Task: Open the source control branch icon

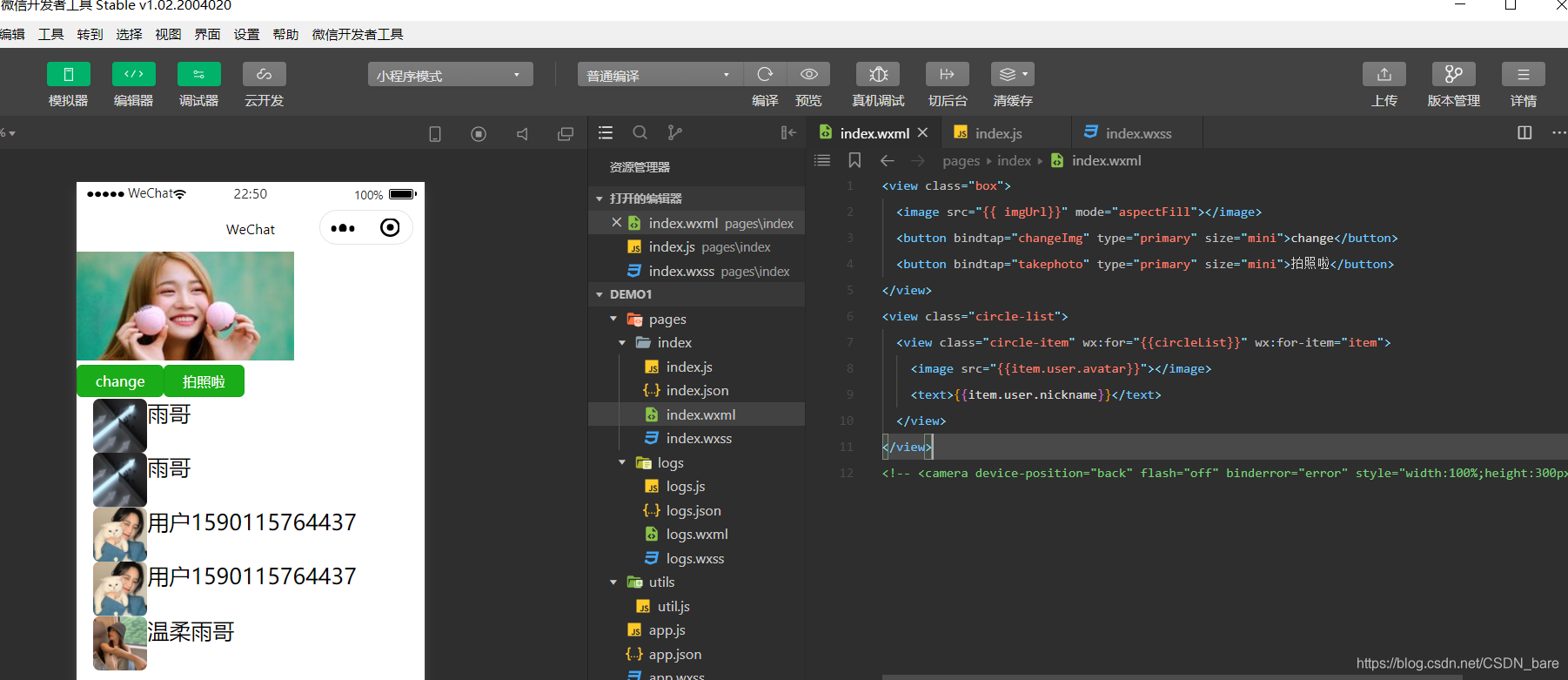Action: pos(674,133)
